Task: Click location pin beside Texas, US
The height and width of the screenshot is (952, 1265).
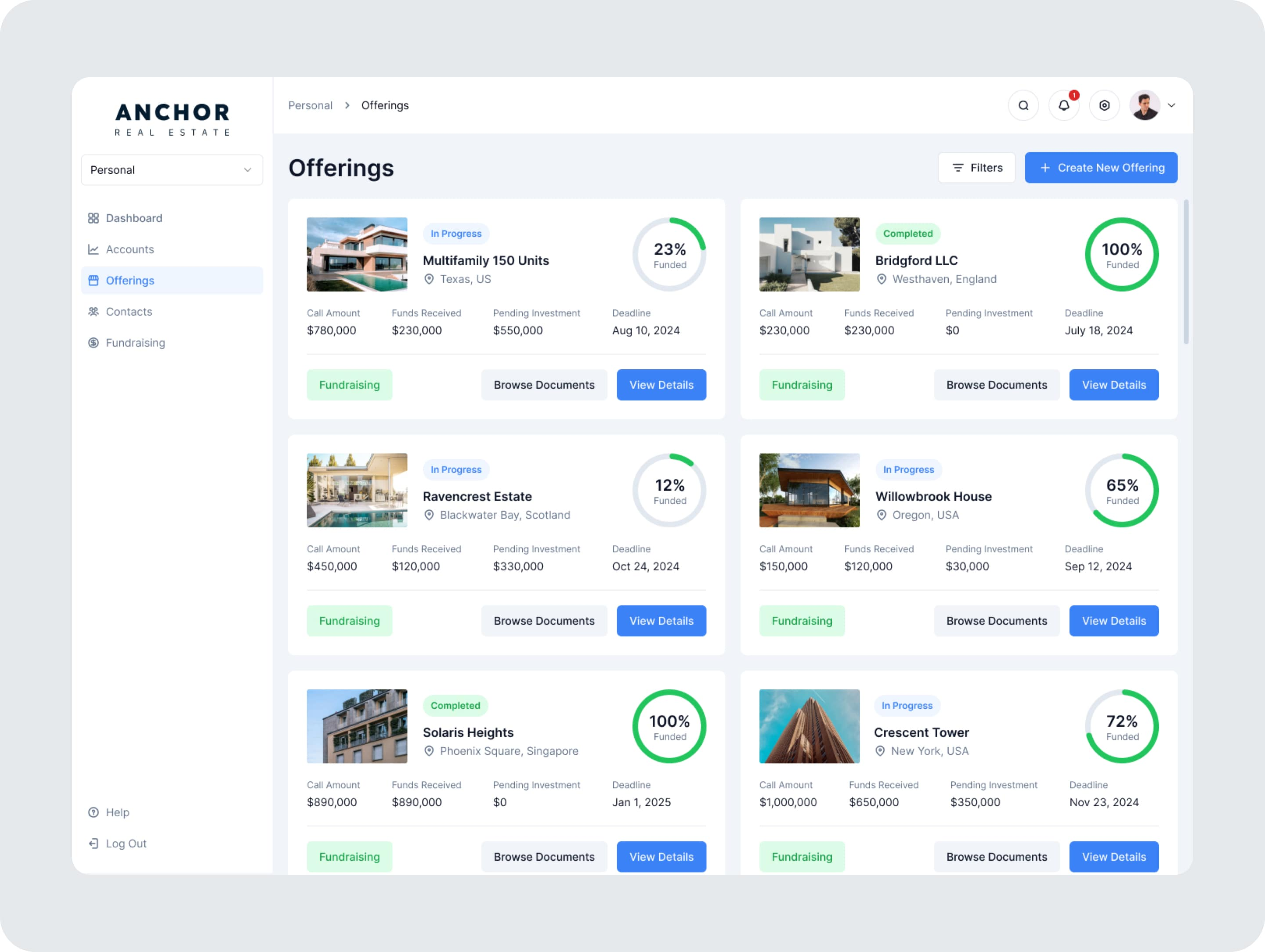Action: click(x=429, y=279)
